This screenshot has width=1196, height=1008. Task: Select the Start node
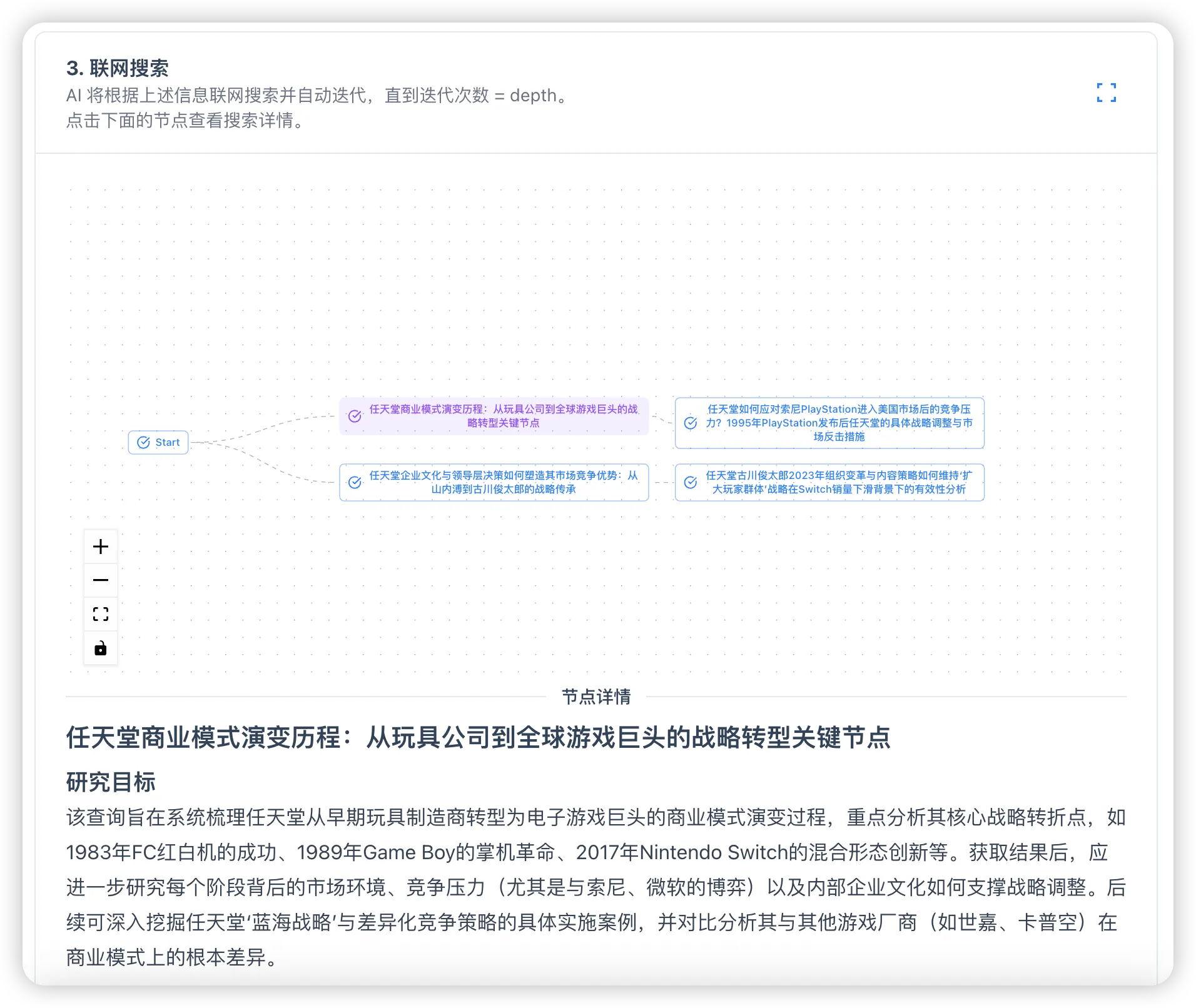click(158, 442)
